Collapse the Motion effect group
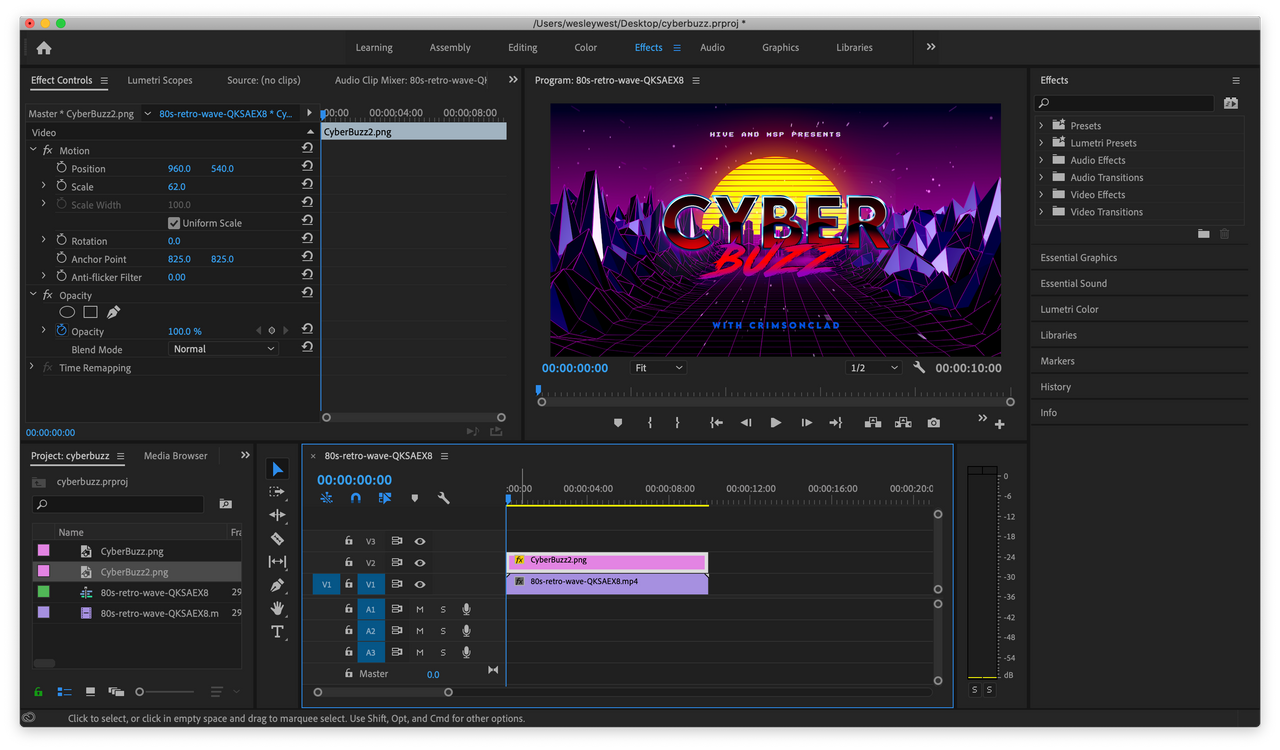The width and height of the screenshot is (1280, 750). [33, 150]
